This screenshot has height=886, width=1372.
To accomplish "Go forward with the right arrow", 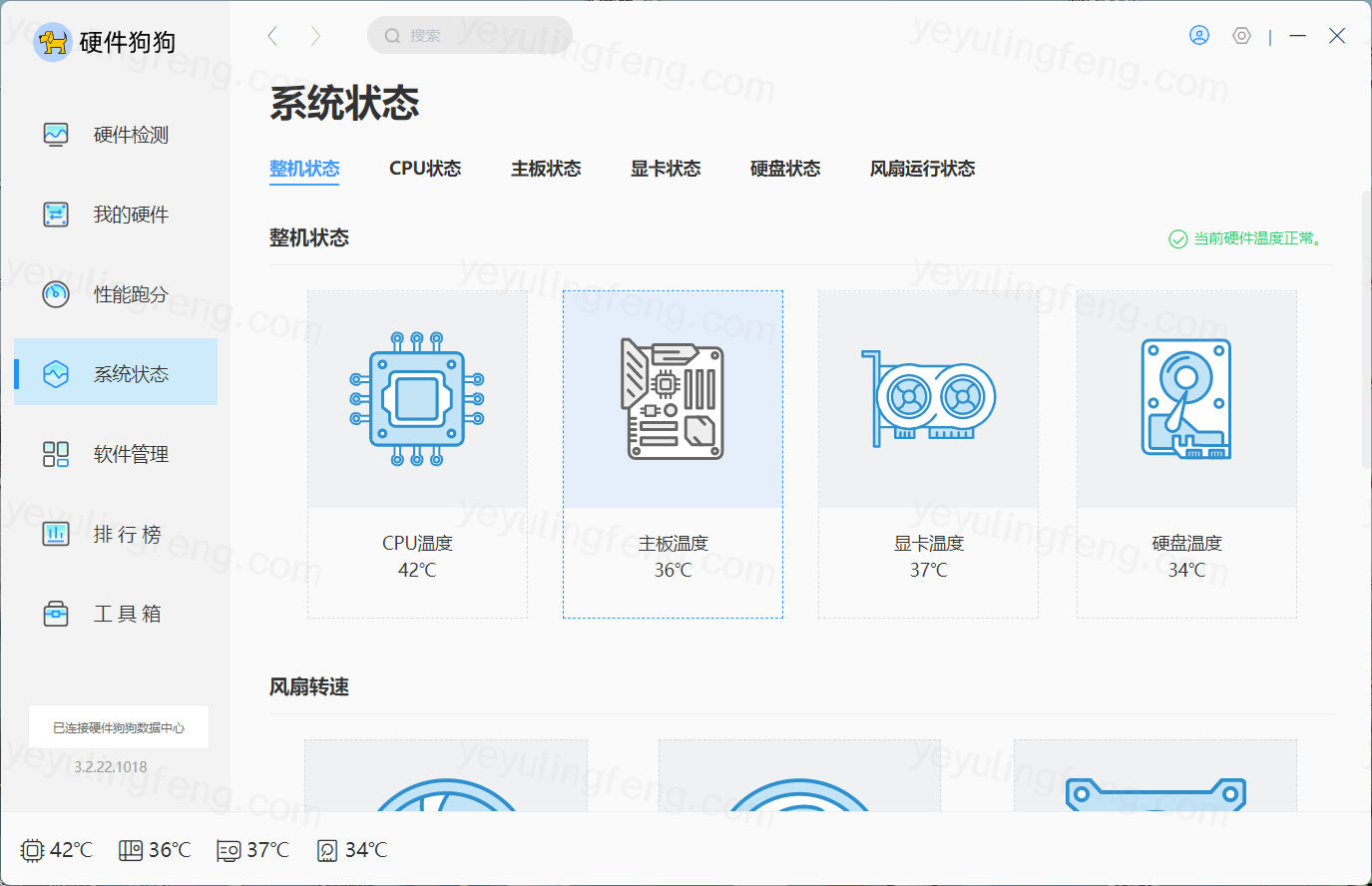I will click(316, 36).
